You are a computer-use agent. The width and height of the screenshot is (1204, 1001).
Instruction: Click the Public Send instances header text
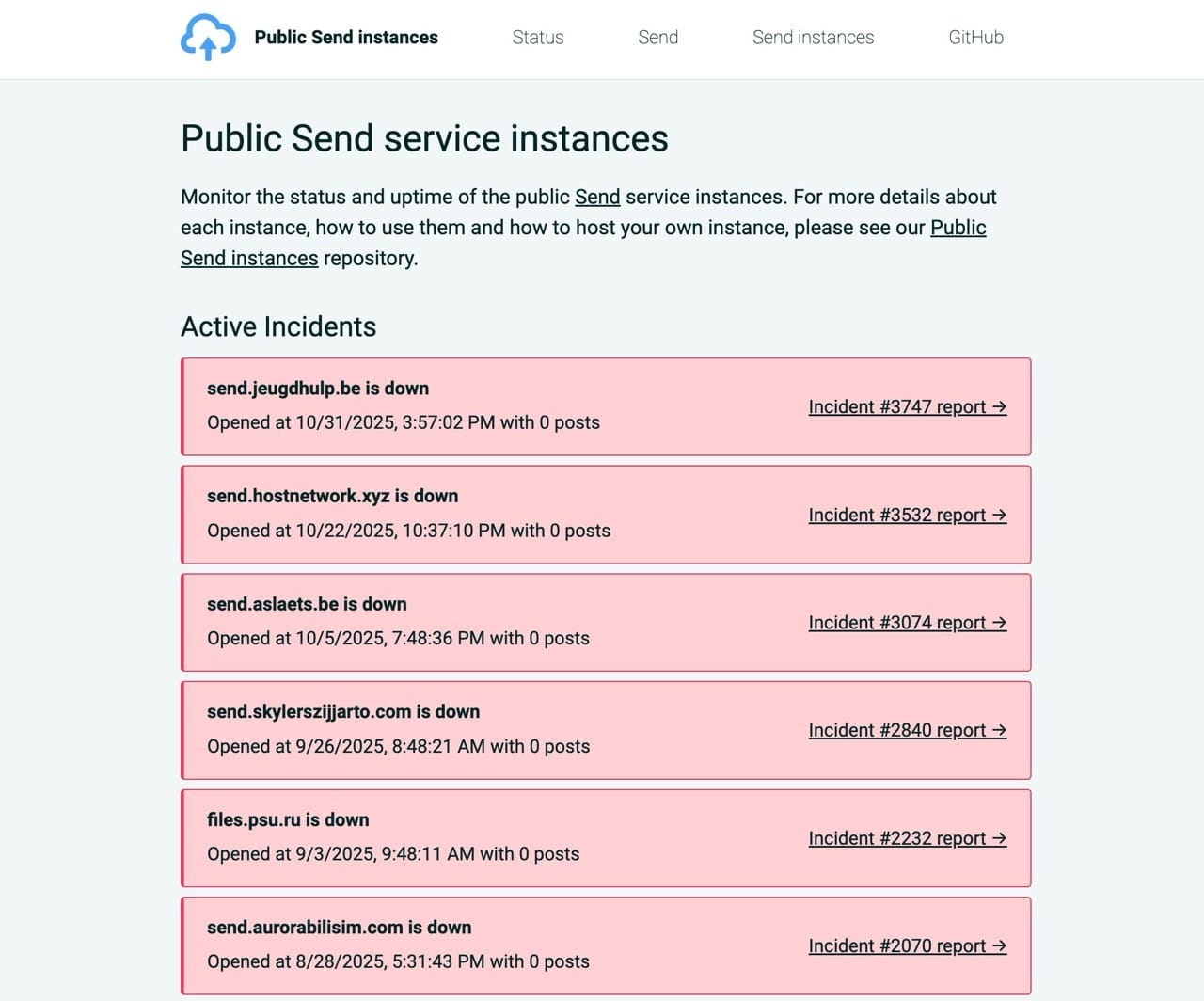[x=345, y=38]
